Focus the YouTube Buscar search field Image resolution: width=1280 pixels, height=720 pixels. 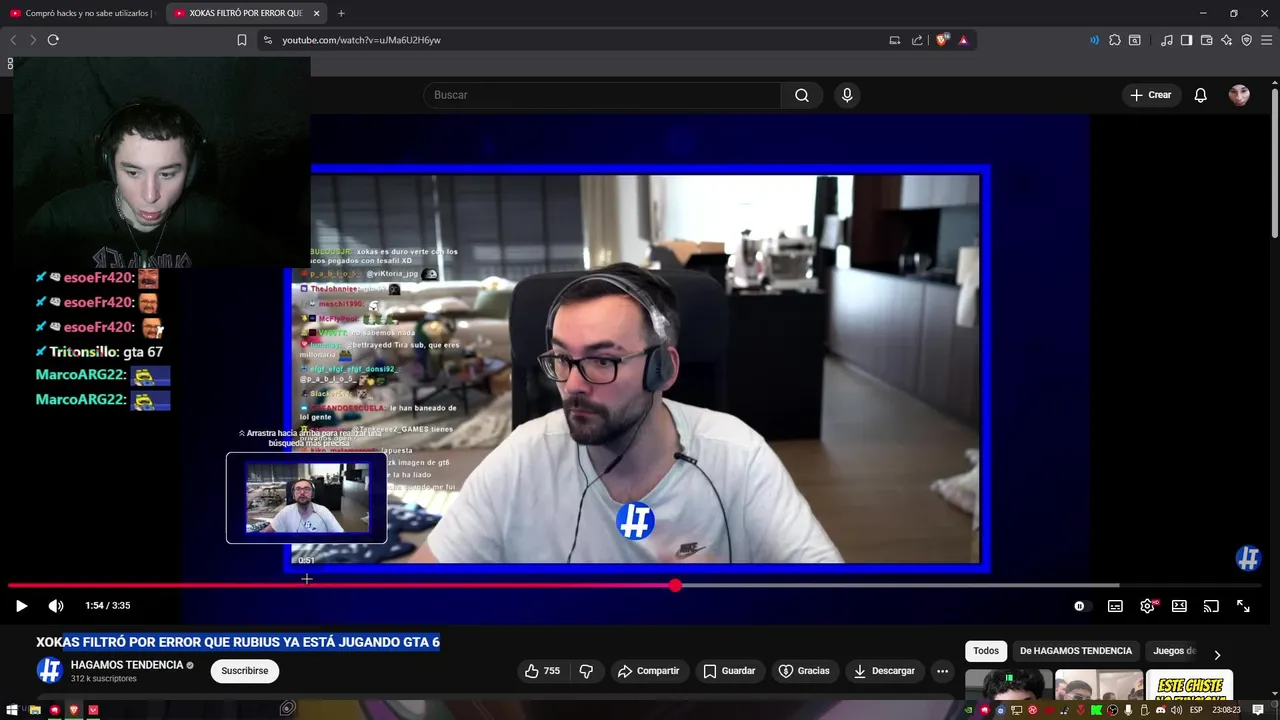[x=602, y=95]
